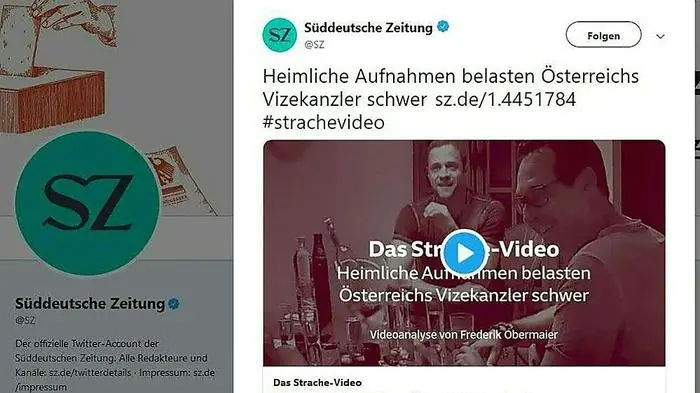Click the verified badge in the sidebar profile
Image resolution: width=700 pixels, height=393 pixels.
pyautogui.click(x=174, y=304)
